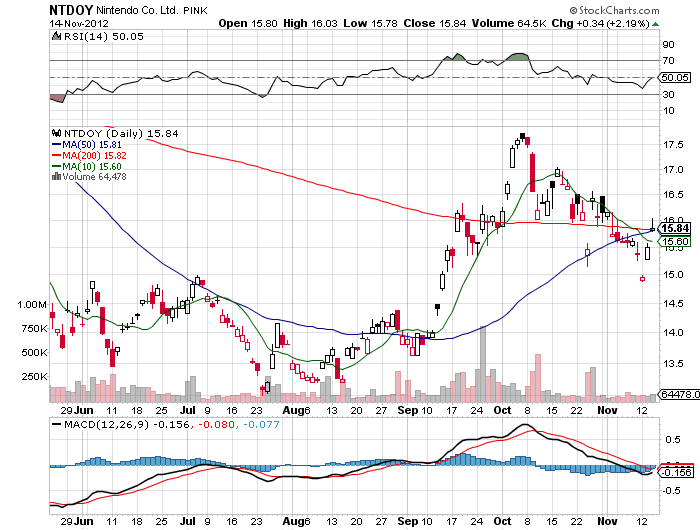Screen dimensions: 700x530
Task: Click the Chg +0.34 (+2.19%) value
Action: click(600, 23)
